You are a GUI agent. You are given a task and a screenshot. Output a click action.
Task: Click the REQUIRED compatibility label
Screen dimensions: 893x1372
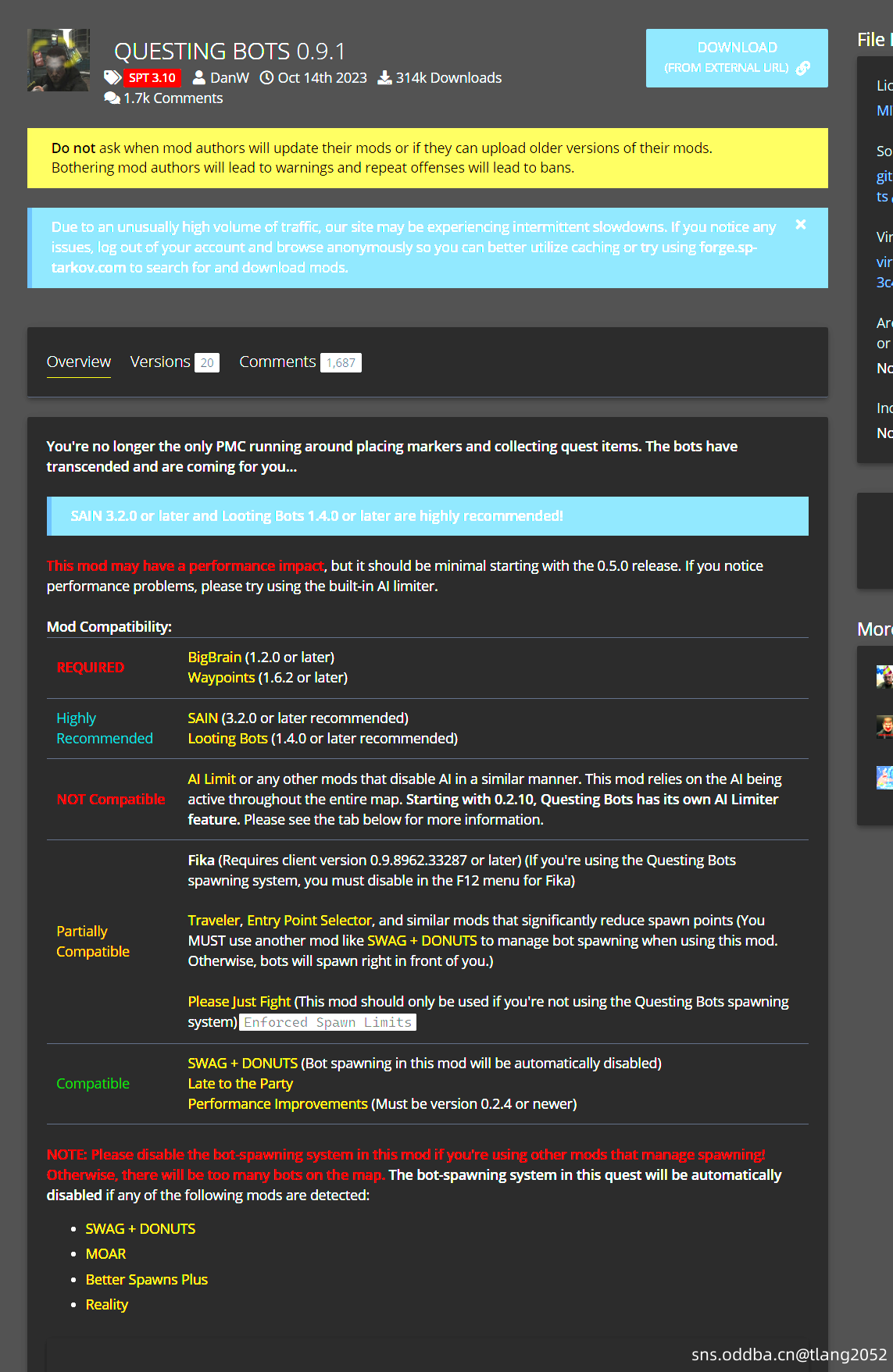[x=91, y=667]
